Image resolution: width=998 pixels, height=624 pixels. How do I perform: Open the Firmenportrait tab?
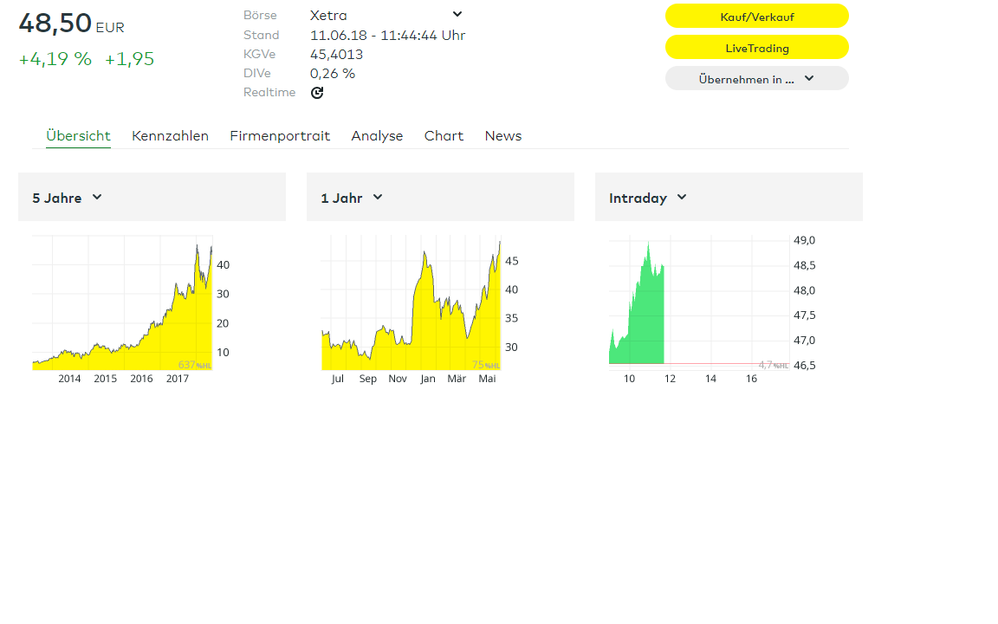tap(279, 136)
